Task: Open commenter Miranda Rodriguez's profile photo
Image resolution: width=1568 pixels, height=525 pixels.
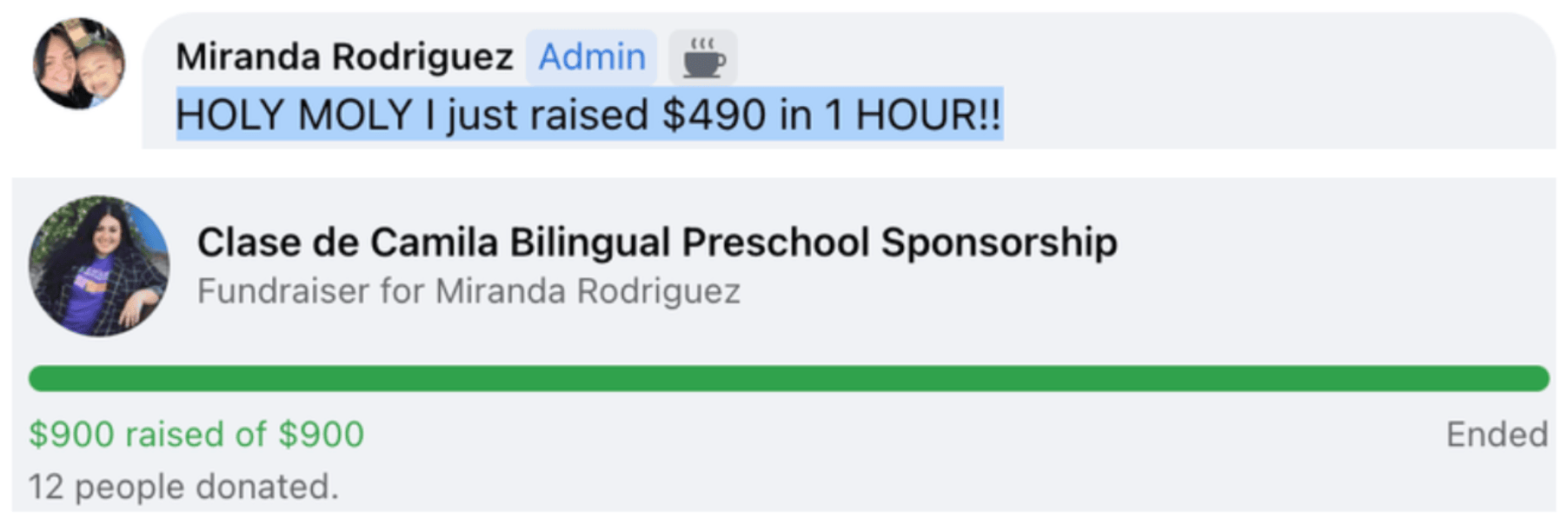Action: pyautogui.click(x=78, y=63)
